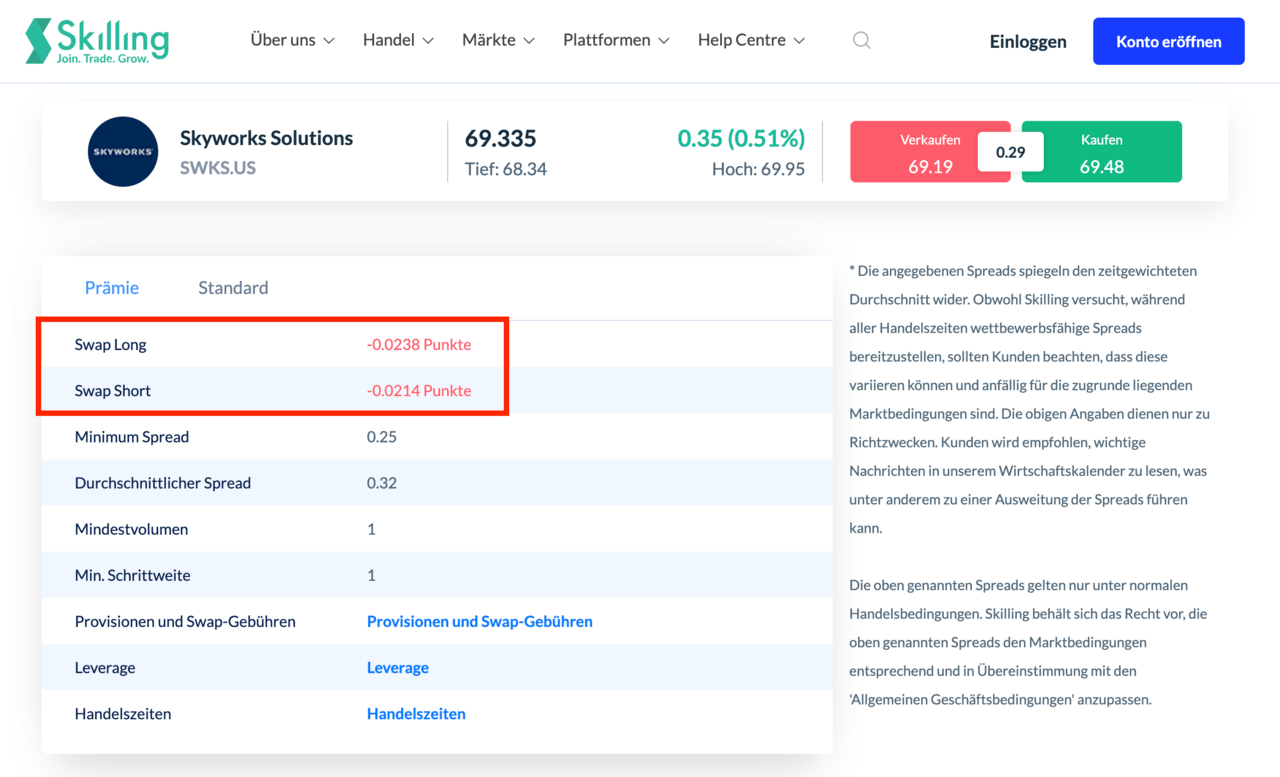Expand the Über uns menu
This screenshot has width=1280, height=777.
pyautogui.click(x=291, y=40)
